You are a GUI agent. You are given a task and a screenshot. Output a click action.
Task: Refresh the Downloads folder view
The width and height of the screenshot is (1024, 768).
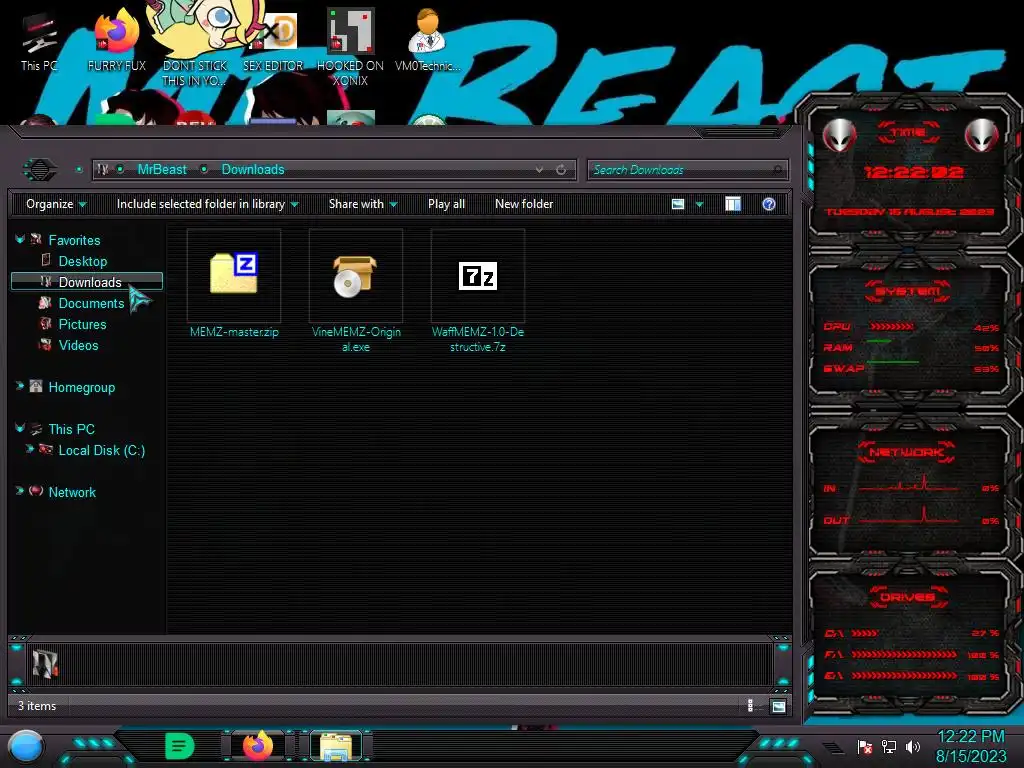[x=561, y=170]
